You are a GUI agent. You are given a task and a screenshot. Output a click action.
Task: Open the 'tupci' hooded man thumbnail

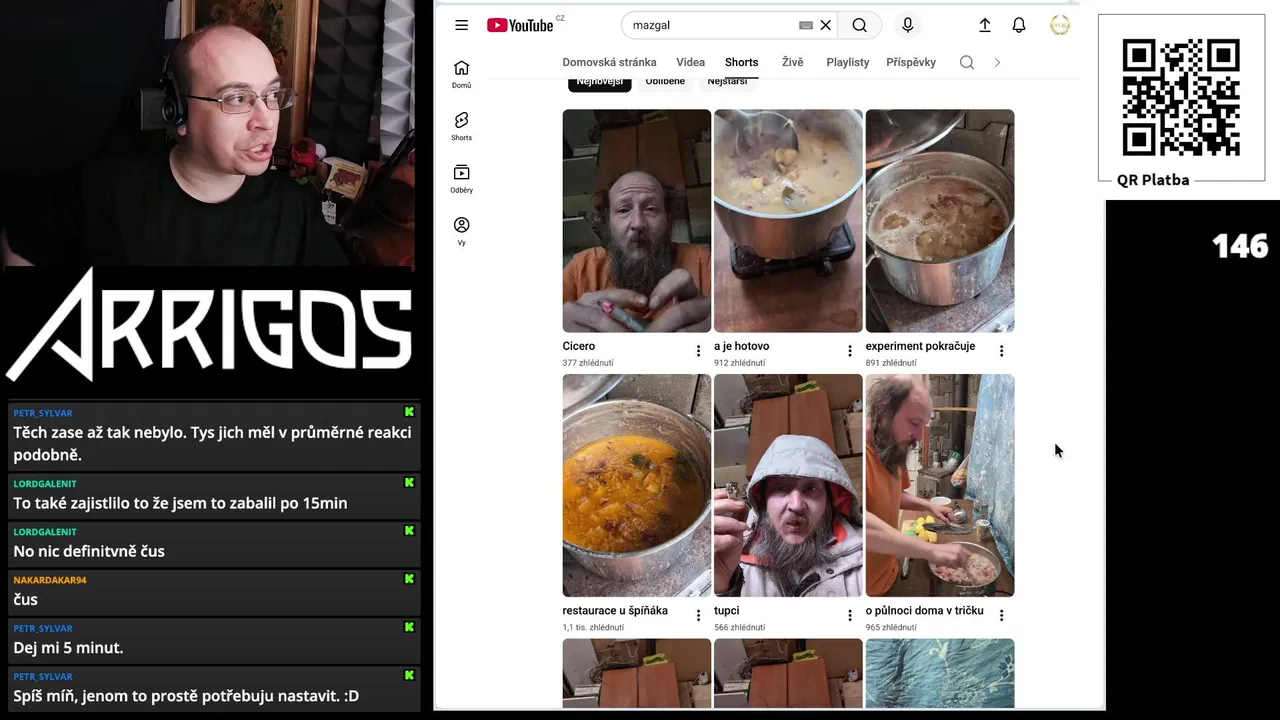(x=788, y=486)
